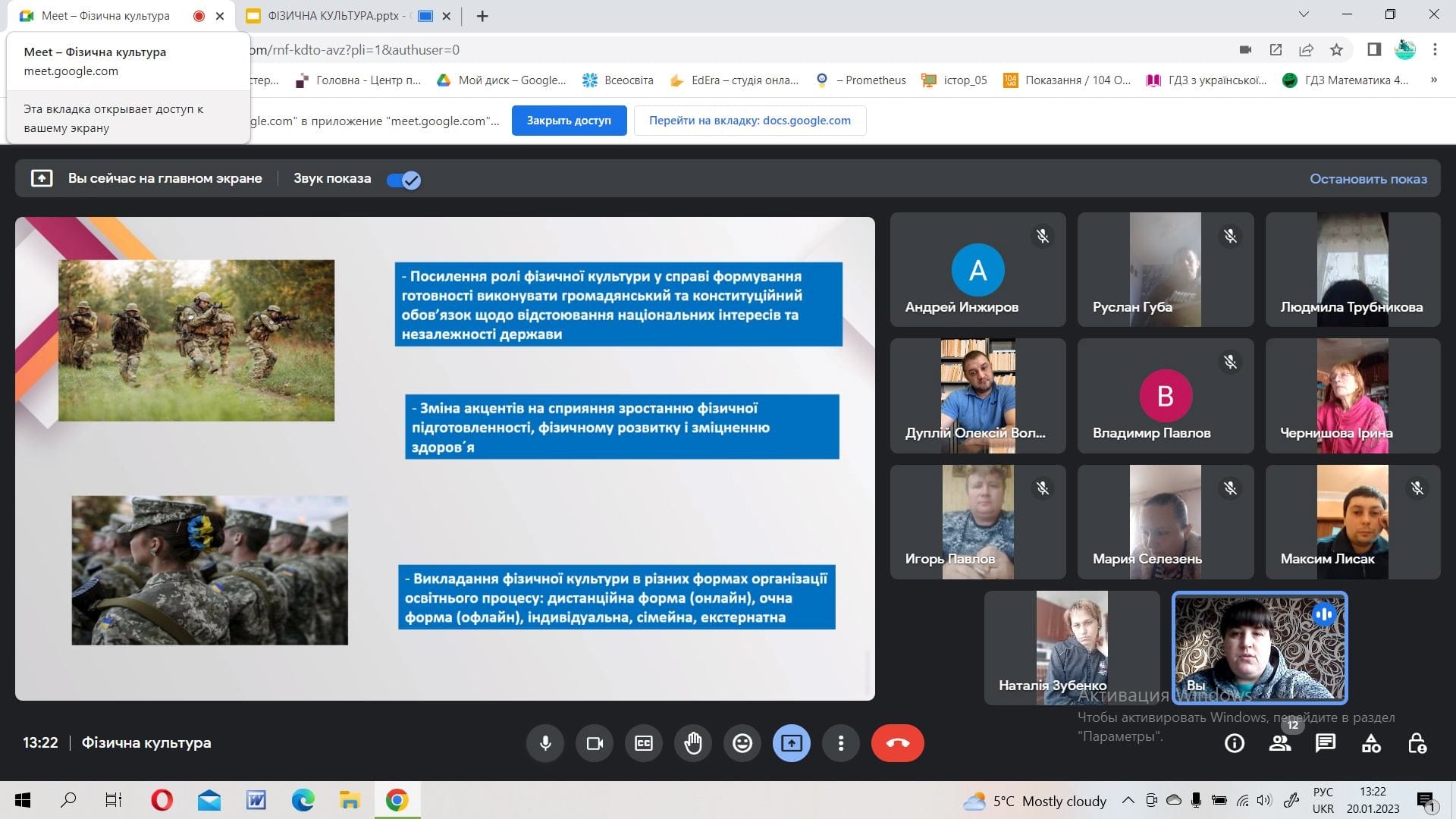Select Чернишова Ірина video tile
Viewport: 1456px width, 819px height.
point(1352,396)
